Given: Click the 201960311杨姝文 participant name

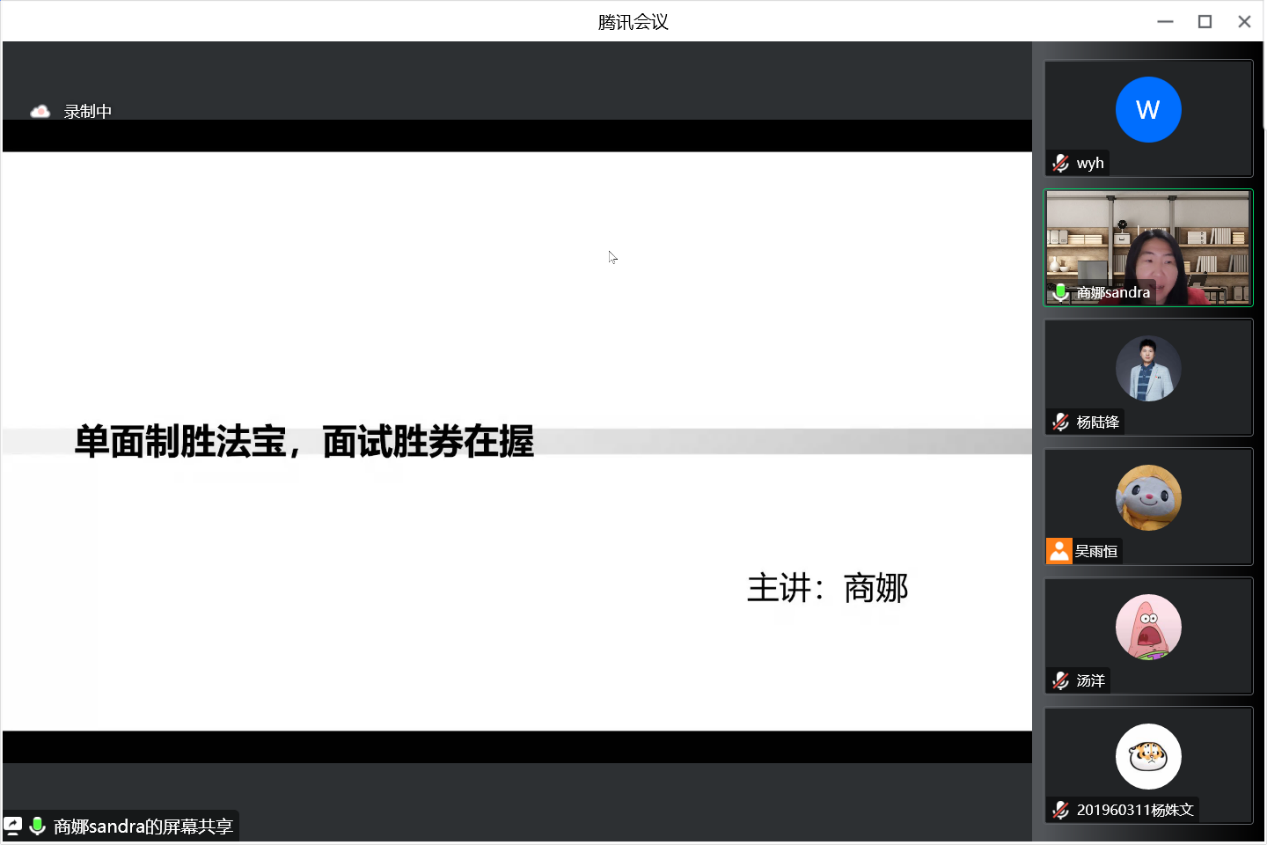Looking at the screenshot, I should coord(1135,810).
